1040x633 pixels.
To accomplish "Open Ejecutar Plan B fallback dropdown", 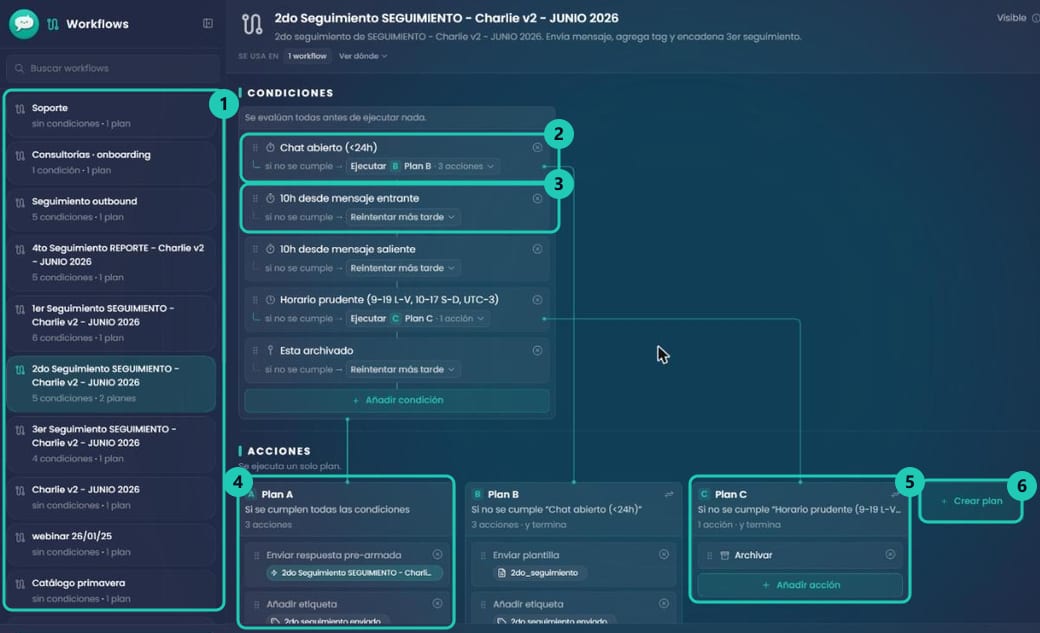I will click(422, 167).
